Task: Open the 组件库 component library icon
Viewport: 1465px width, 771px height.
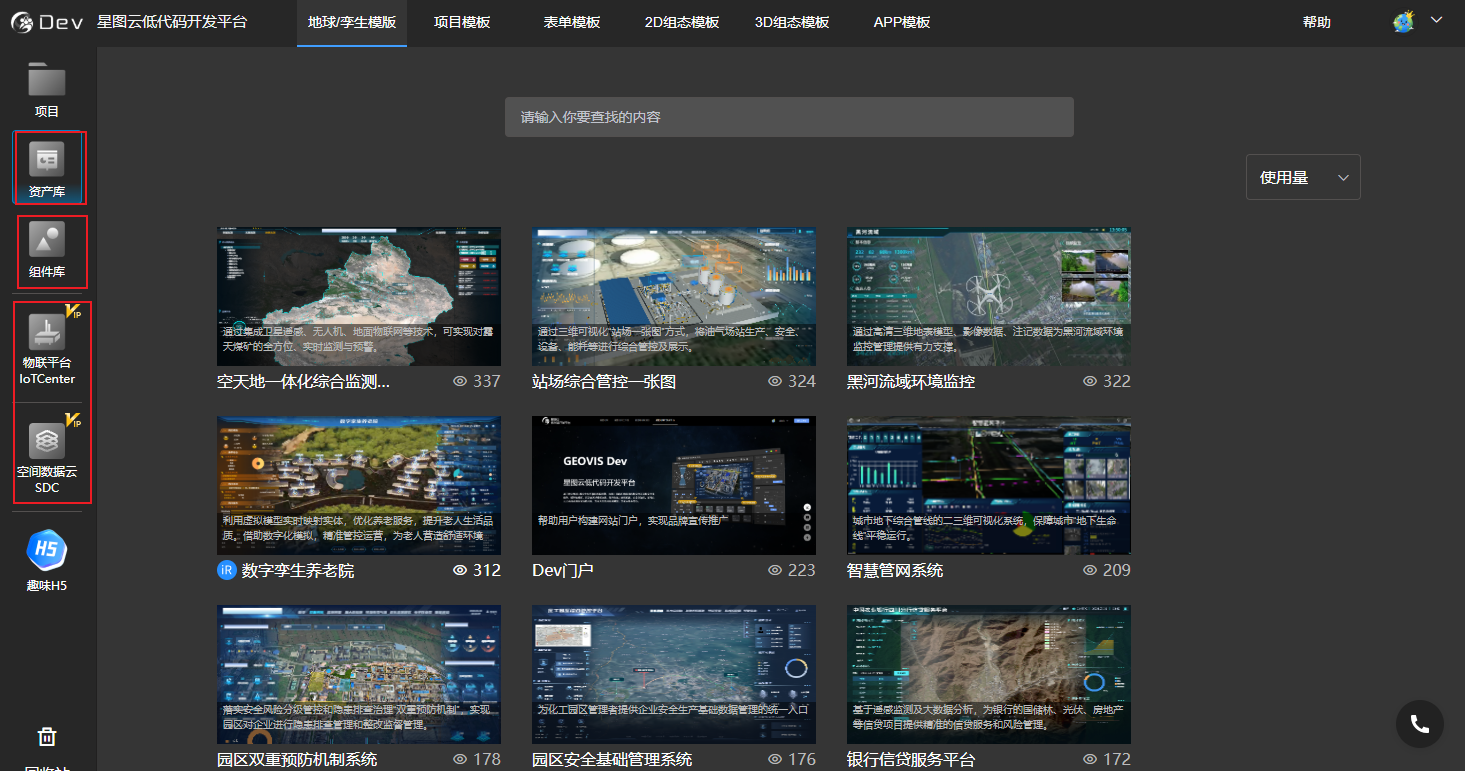Action: (47, 240)
